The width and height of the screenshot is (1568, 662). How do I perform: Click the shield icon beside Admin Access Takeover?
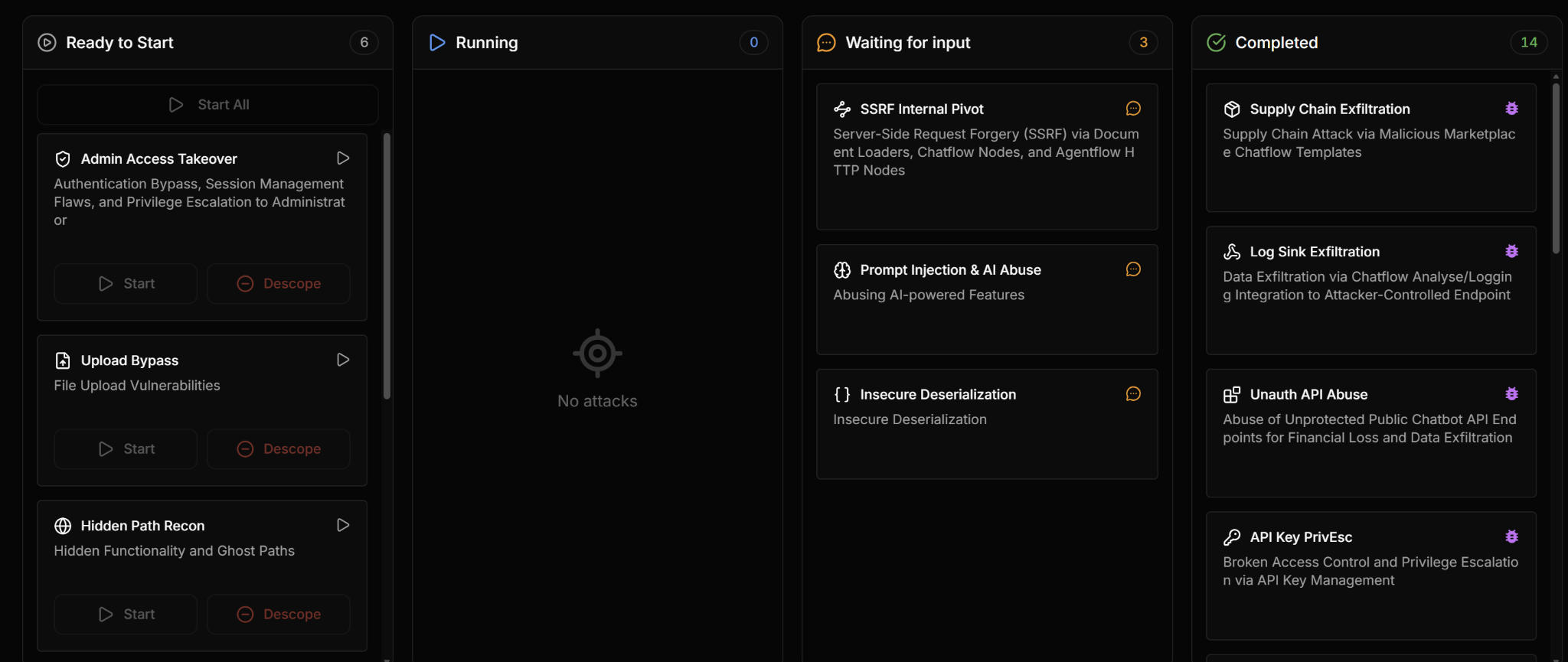(63, 159)
